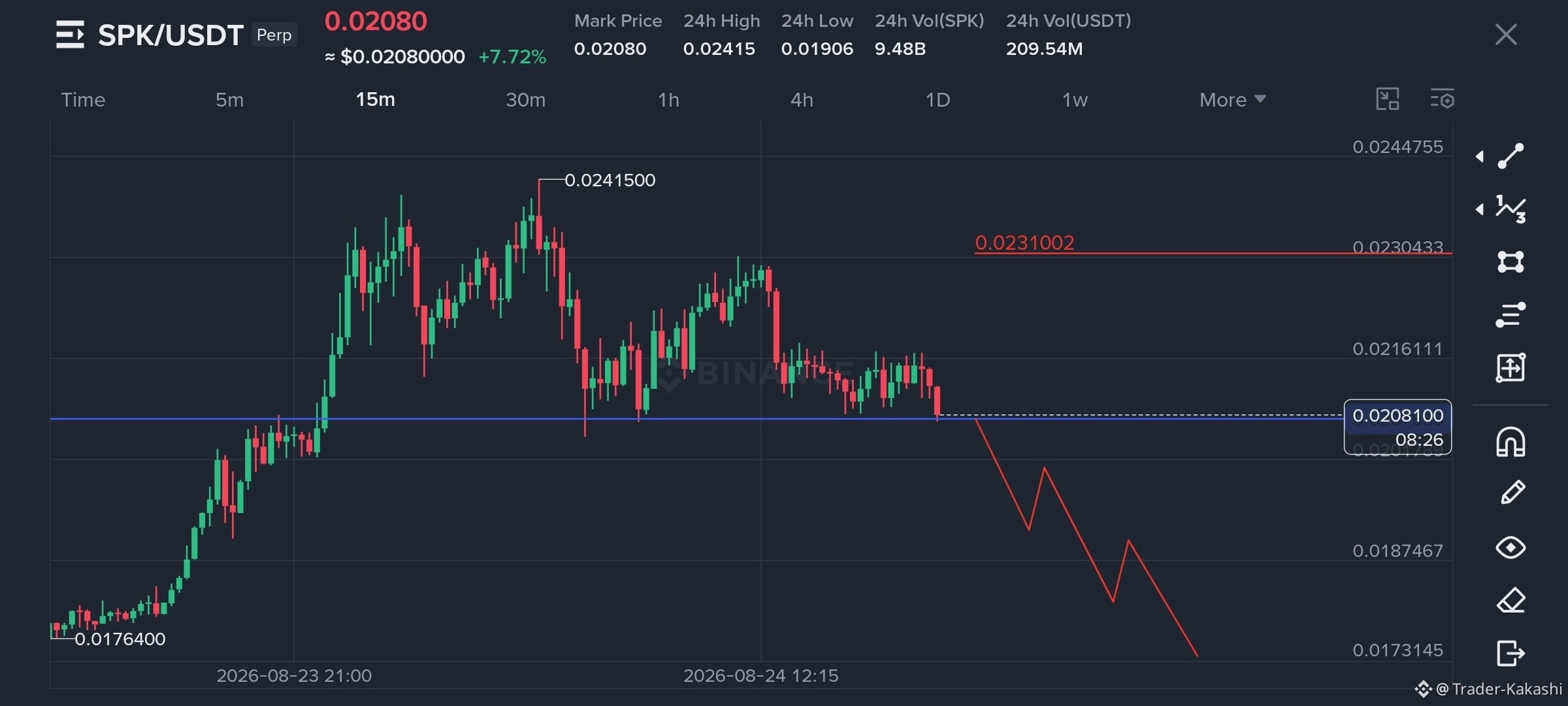Switch to the Time chart view

coord(83,99)
